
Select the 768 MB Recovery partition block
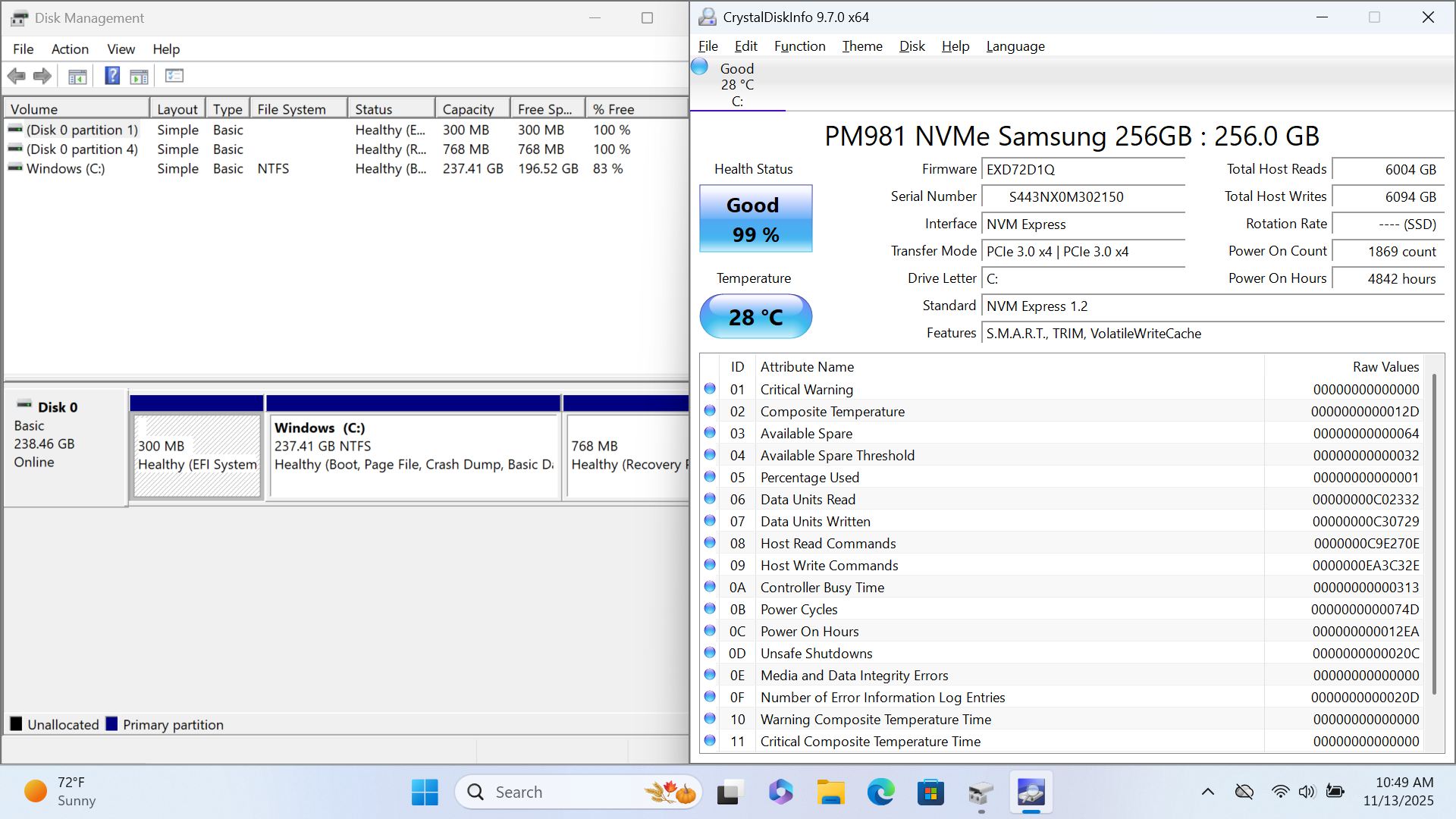pyautogui.click(x=626, y=455)
